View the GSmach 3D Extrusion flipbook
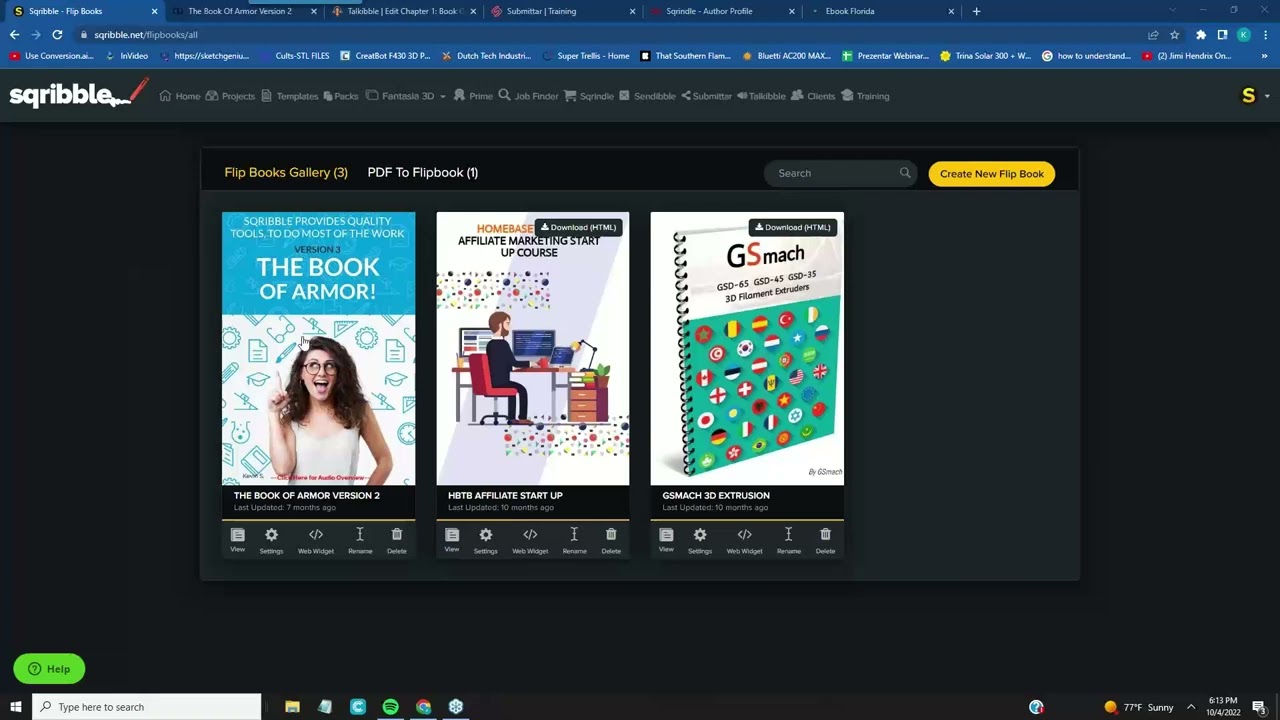The width and height of the screenshot is (1280, 720). coord(666,540)
